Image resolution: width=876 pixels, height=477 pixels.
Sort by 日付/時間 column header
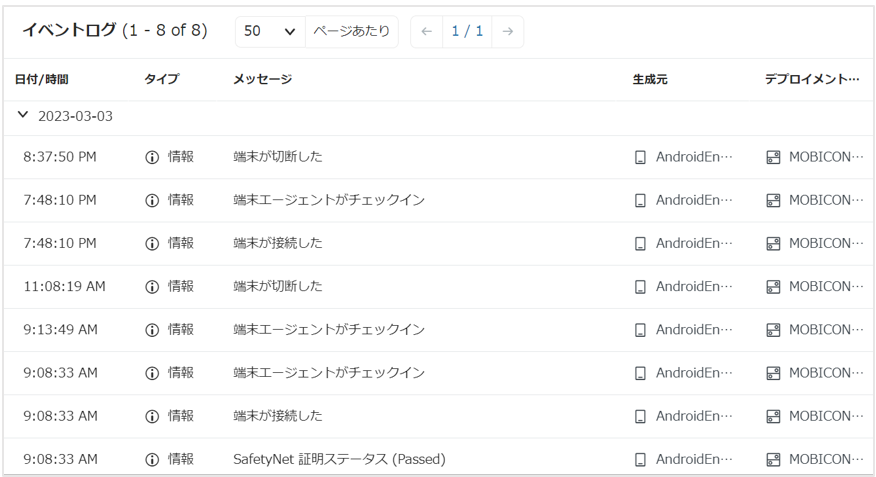click(42, 79)
